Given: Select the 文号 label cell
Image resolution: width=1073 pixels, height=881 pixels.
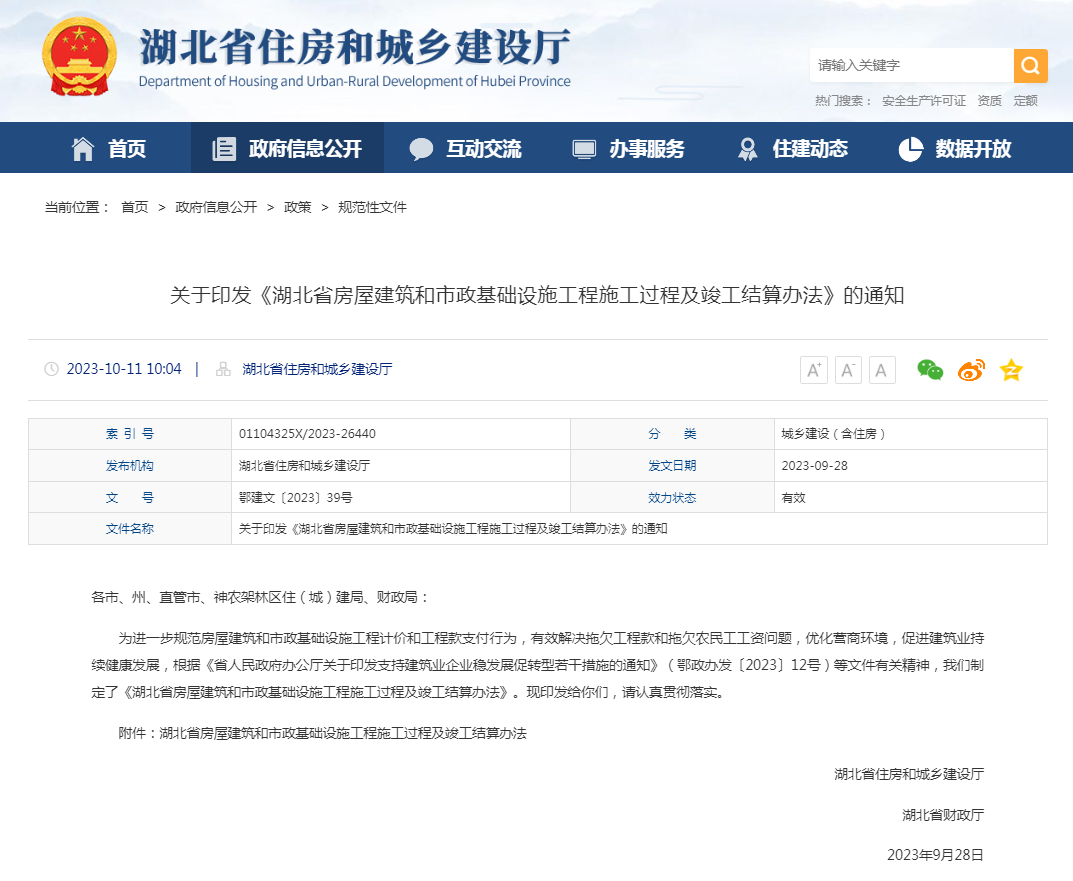Looking at the screenshot, I should coord(130,498).
